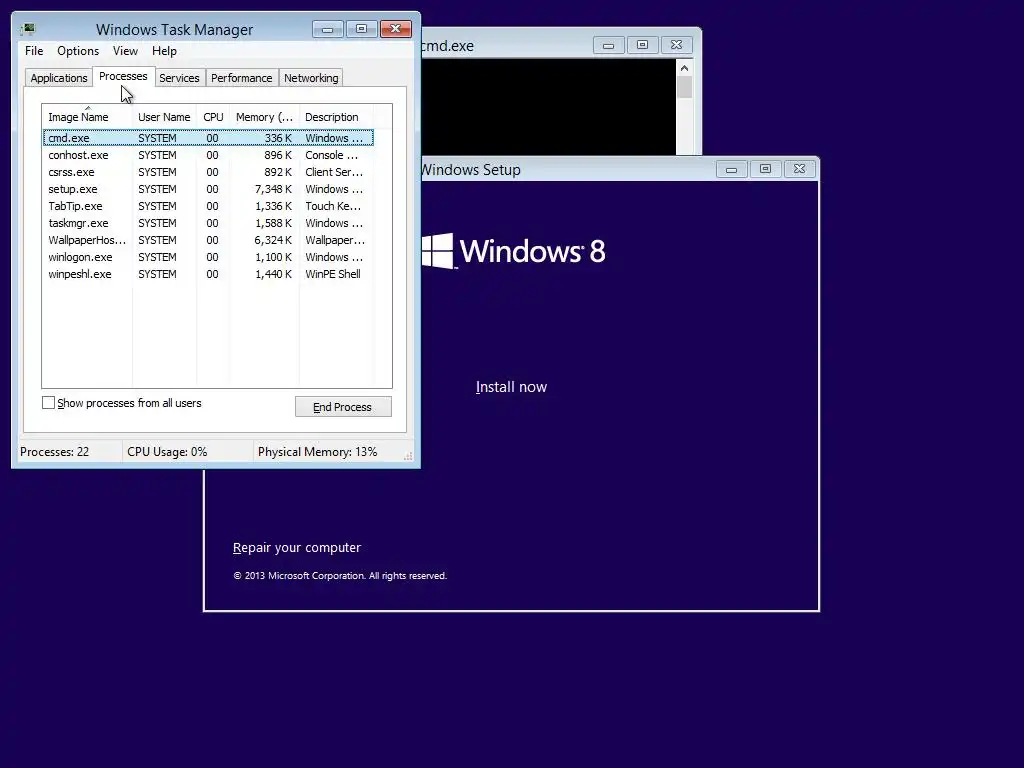Click the cmd.exe vertical scrollbar thumb
Image resolution: width=1024 pixels, height=768 pixels.
(684, 88)
